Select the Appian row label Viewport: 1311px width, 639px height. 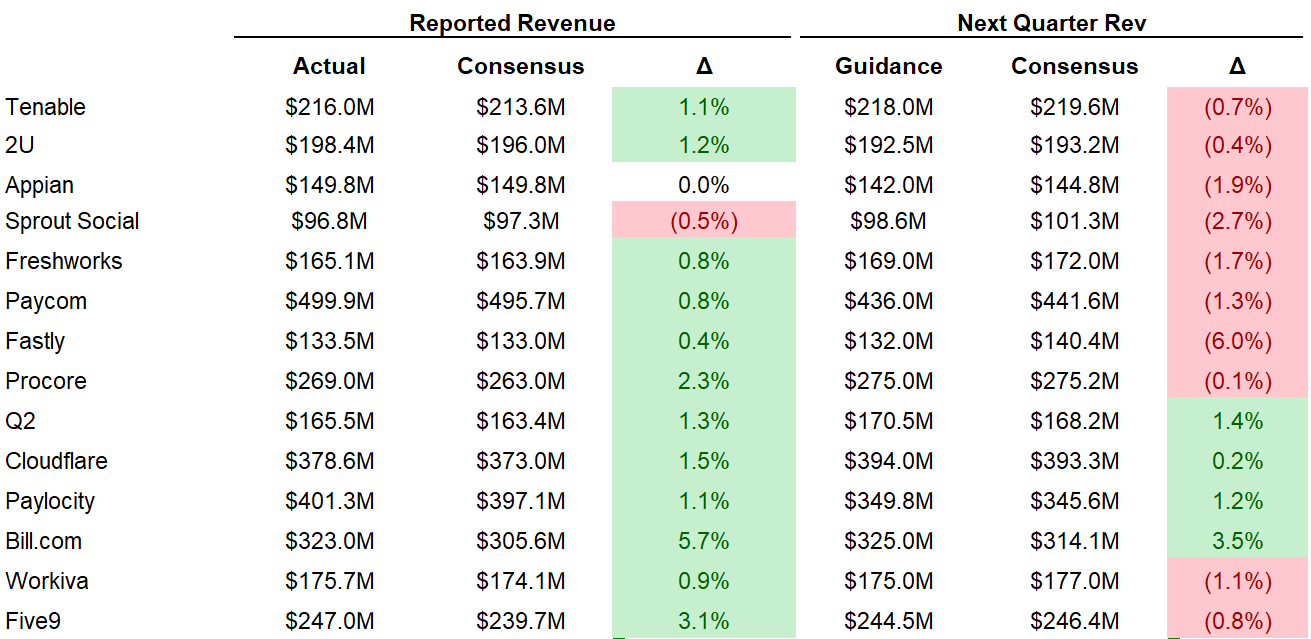pyautogui.click(x=39, y=185)
